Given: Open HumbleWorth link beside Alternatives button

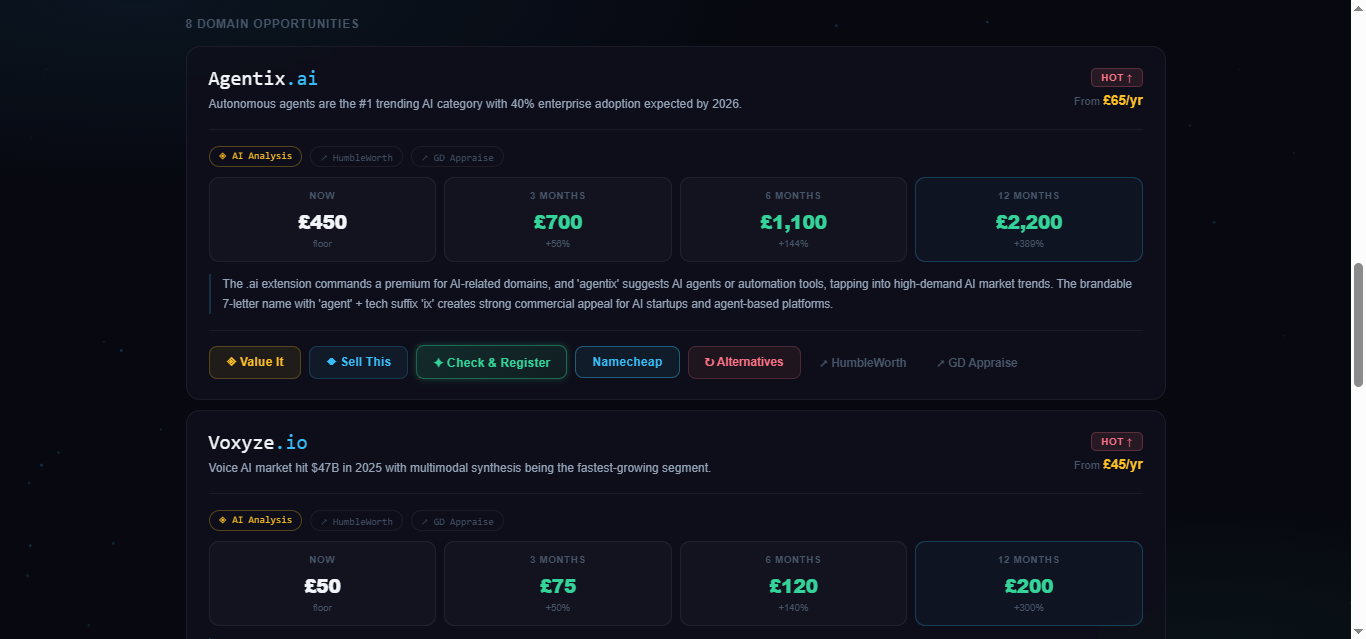Looking at the screenshot, I should [863, 363].
